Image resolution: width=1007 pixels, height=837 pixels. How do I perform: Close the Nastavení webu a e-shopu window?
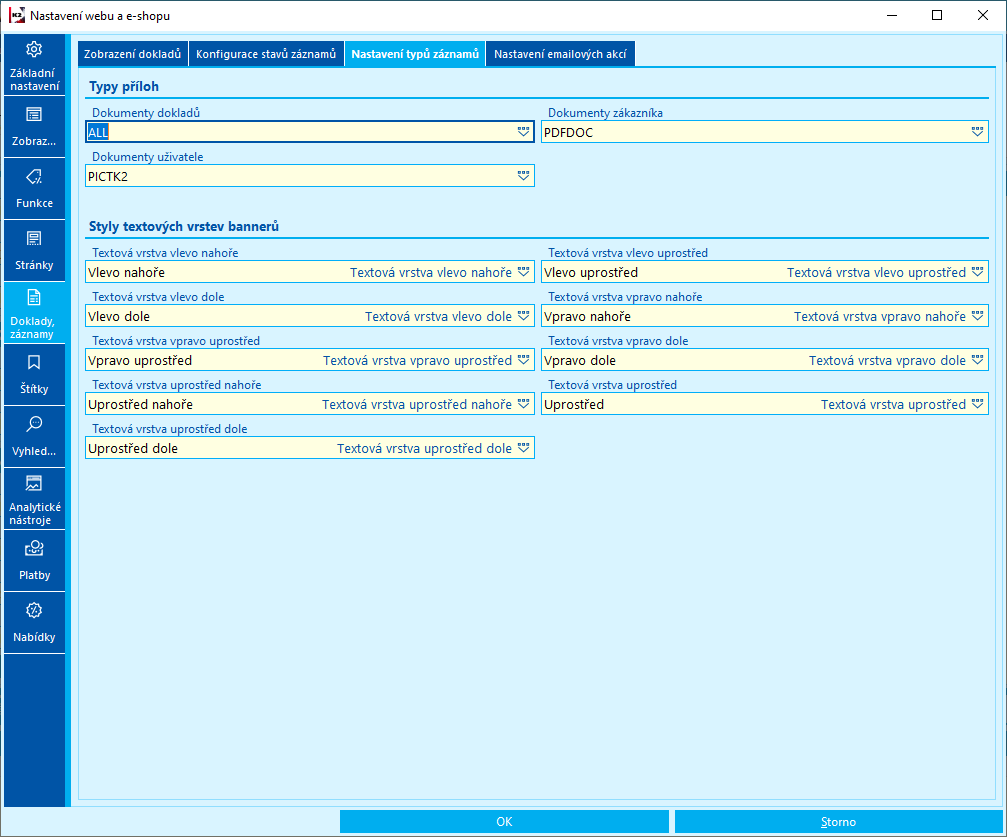coord(983,15)
